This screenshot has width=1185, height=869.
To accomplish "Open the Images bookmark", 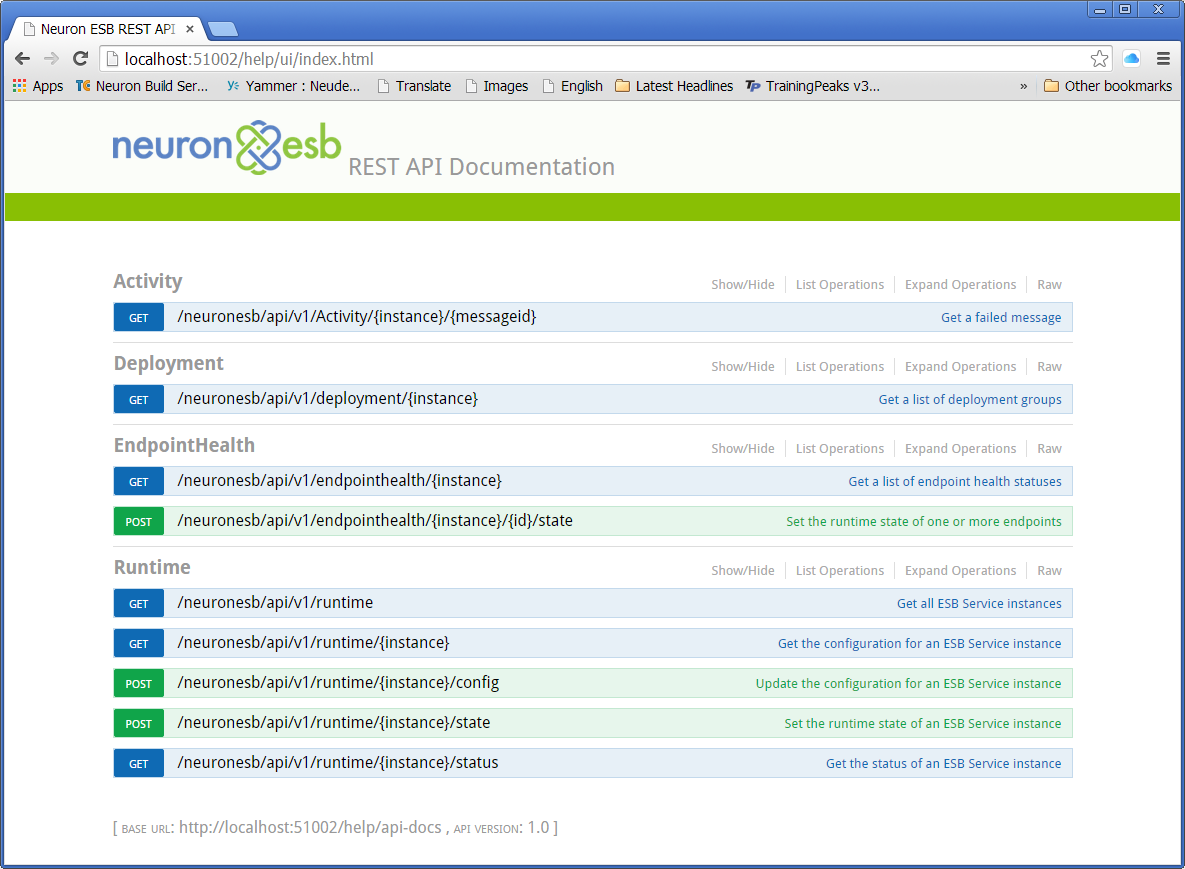I will (497, 86).
